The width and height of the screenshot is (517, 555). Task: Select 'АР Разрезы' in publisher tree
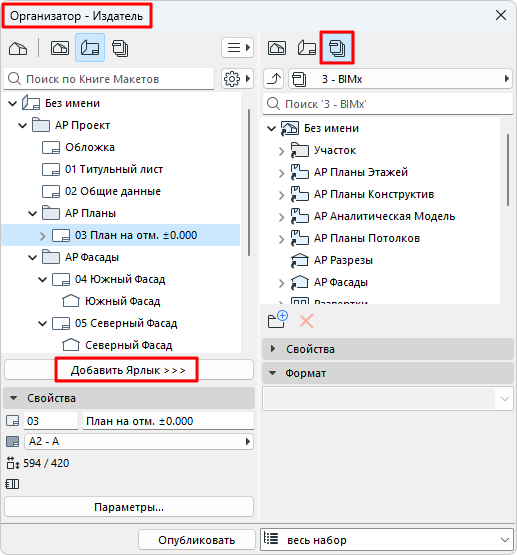332,260
